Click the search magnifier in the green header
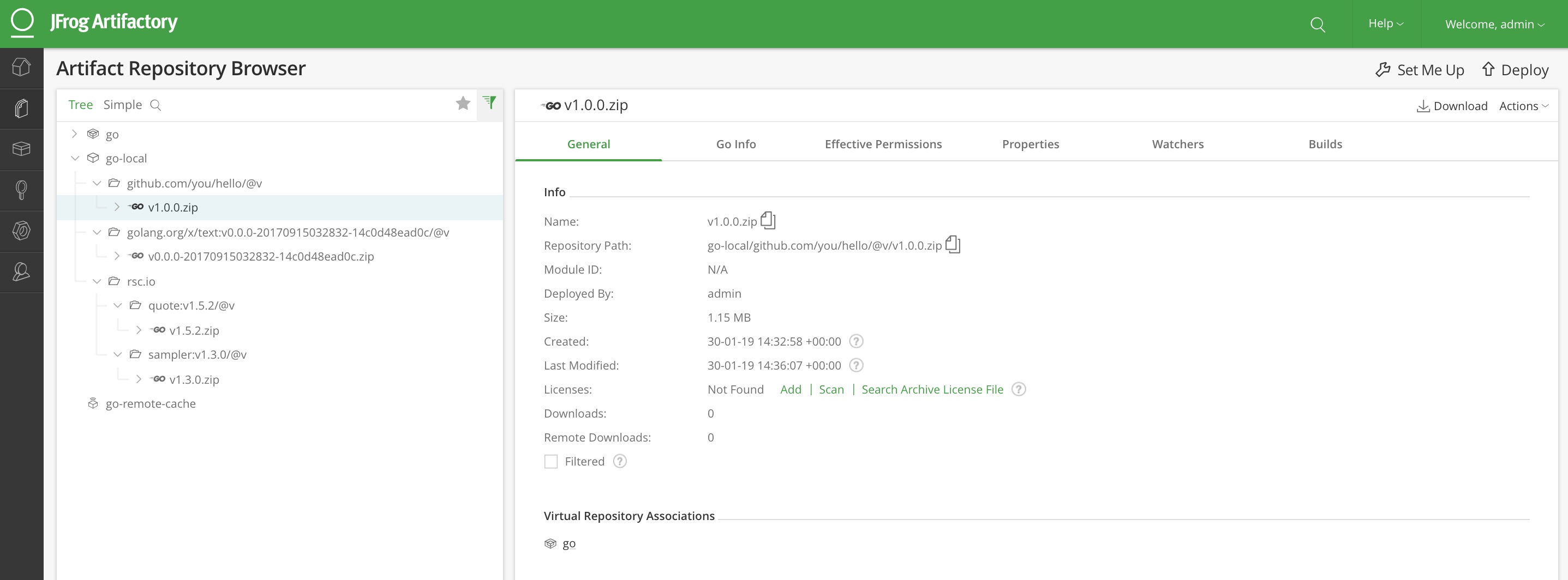Screen dimensions: 1568x580 coord(1317,25)
